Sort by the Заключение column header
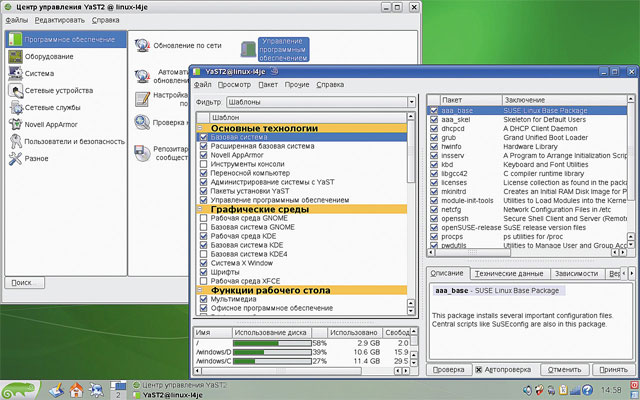 tap(564, 100)
